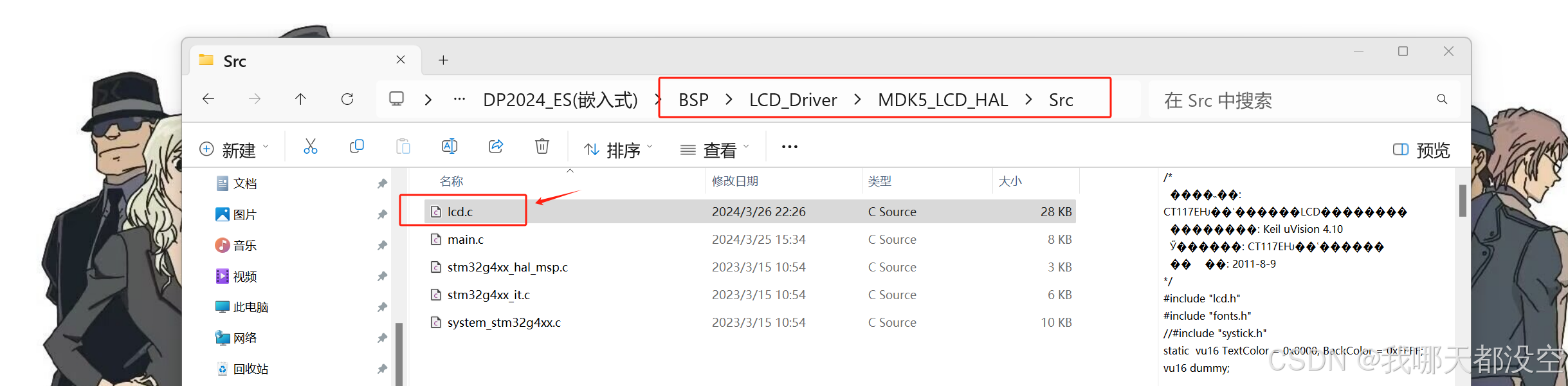
Task: Copy the selected file
Action: point(357,147)
